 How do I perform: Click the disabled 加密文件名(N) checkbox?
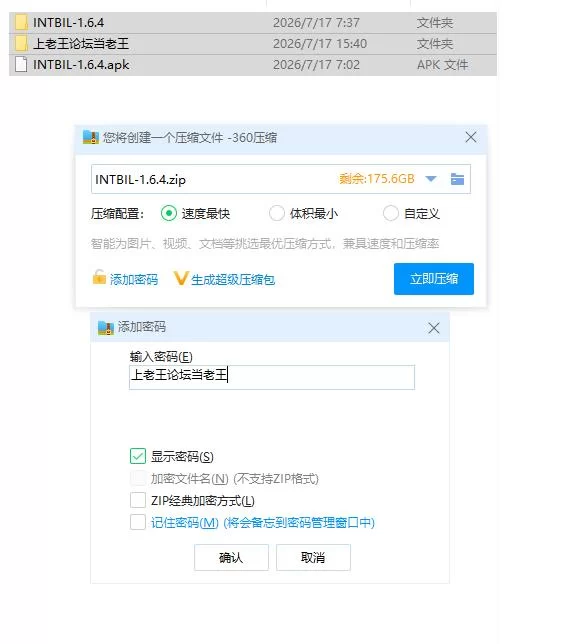point(138,478)
